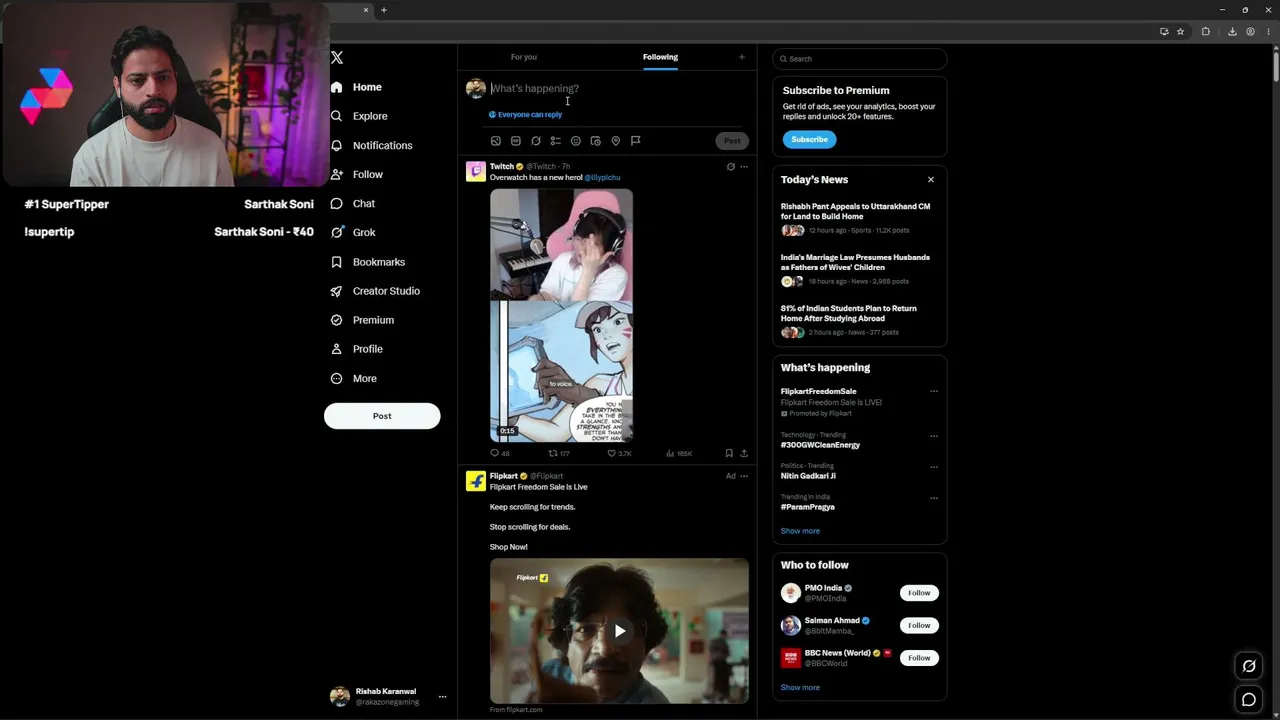Open the emoji picker in the composer
This screenshot has width=1280, height=720.
tap(576, 141)
